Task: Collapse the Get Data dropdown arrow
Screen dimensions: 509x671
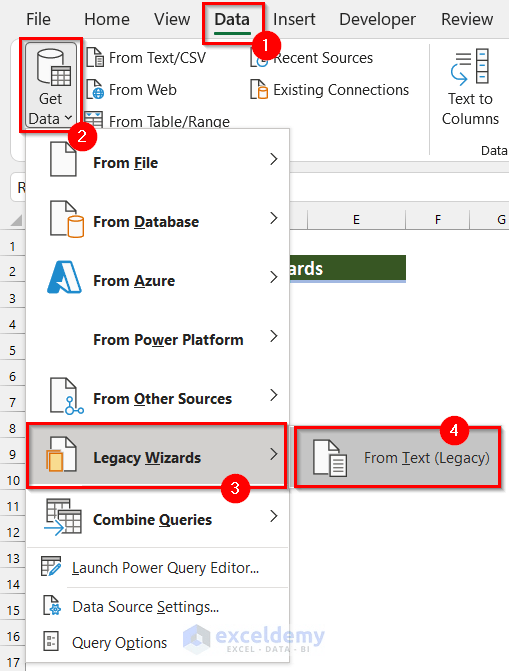Action: pos(68,118)
